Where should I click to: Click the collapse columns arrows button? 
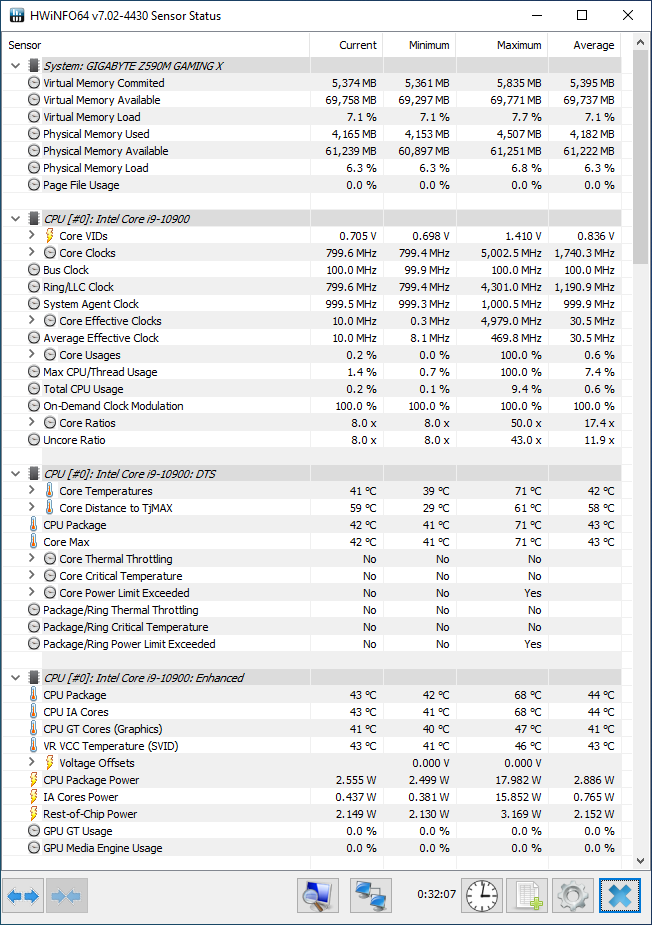click(x=66, y=896)
